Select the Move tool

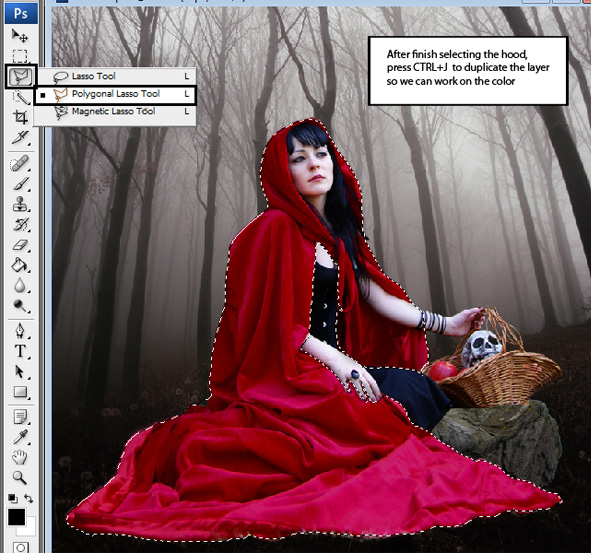tap(20, 36)
